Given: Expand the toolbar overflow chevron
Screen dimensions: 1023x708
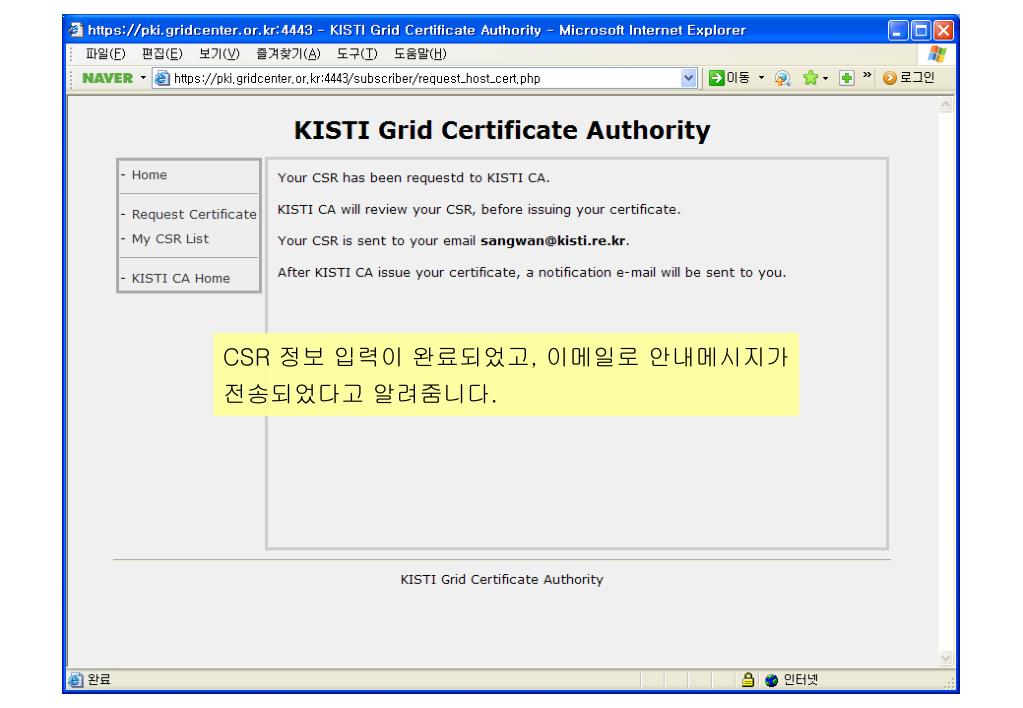Looking at the screenshot, I should tap(866, 75).
